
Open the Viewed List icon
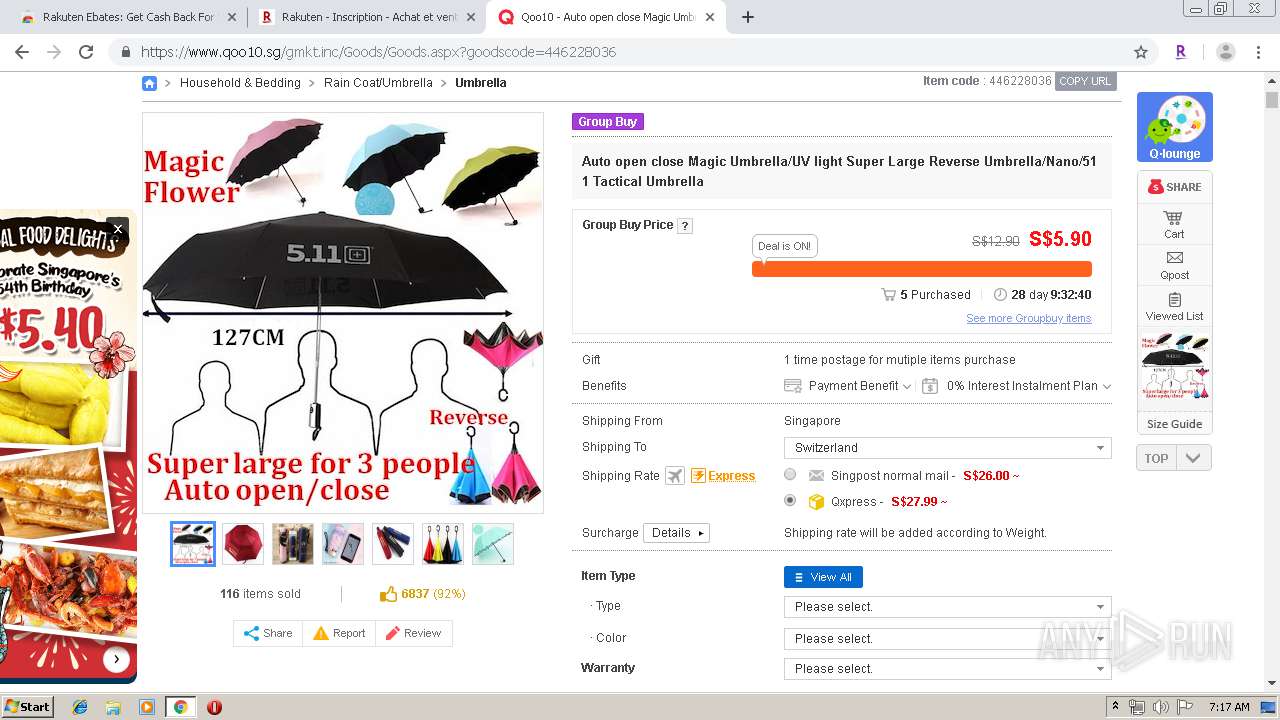[1174, 307]
